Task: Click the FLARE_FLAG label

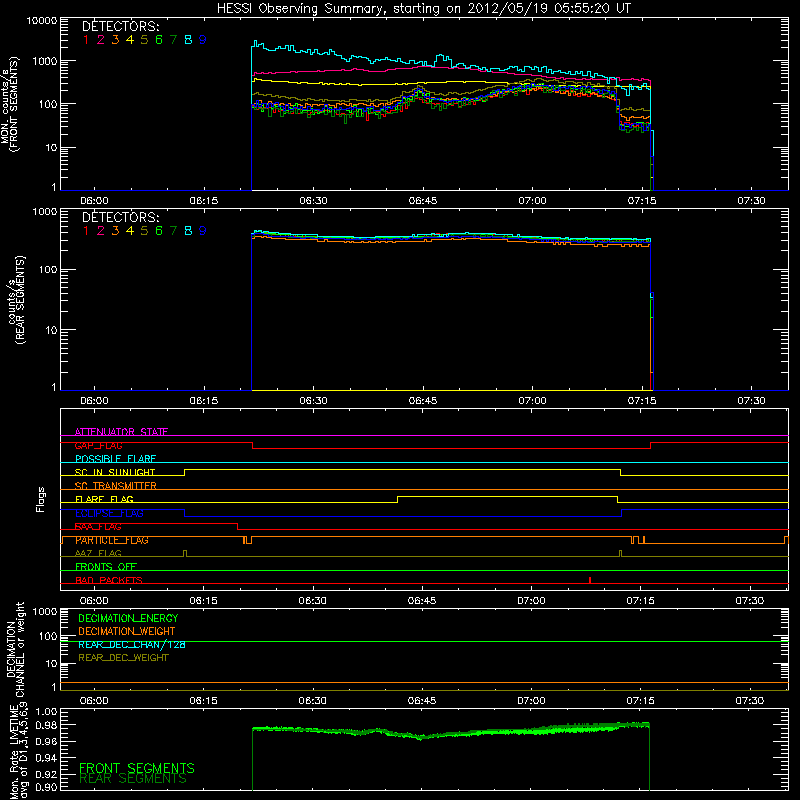Action: click(x=104, y=499)
